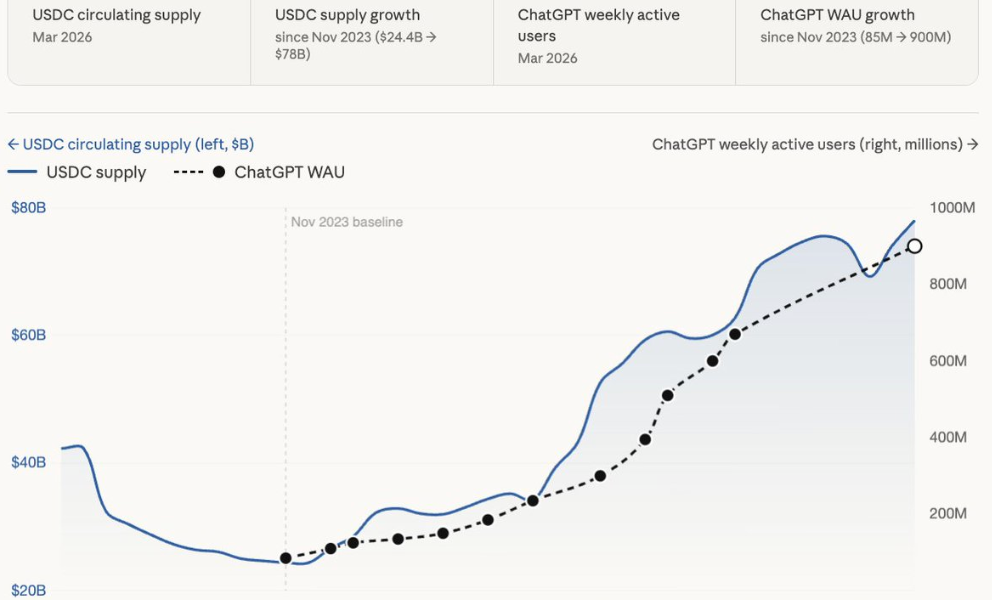Click the 1000M right axis label

pos(952,208)
